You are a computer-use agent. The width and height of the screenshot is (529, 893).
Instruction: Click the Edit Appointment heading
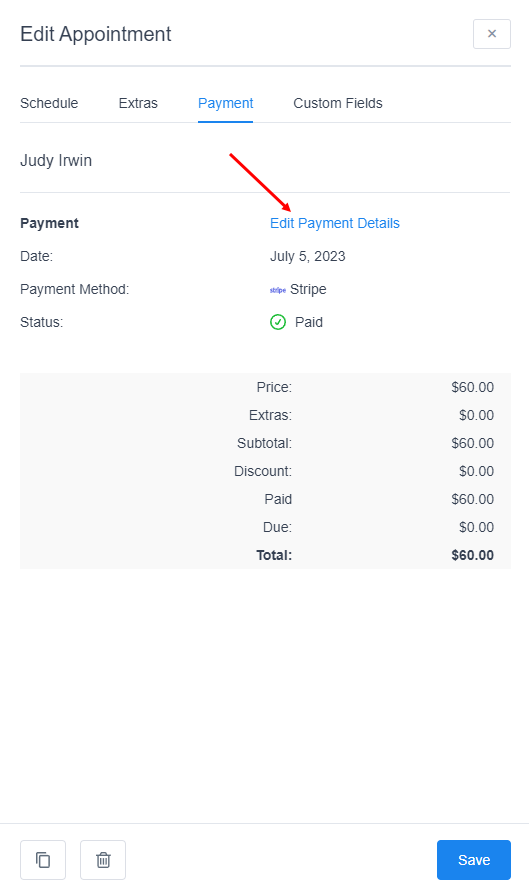coord(96,34)
